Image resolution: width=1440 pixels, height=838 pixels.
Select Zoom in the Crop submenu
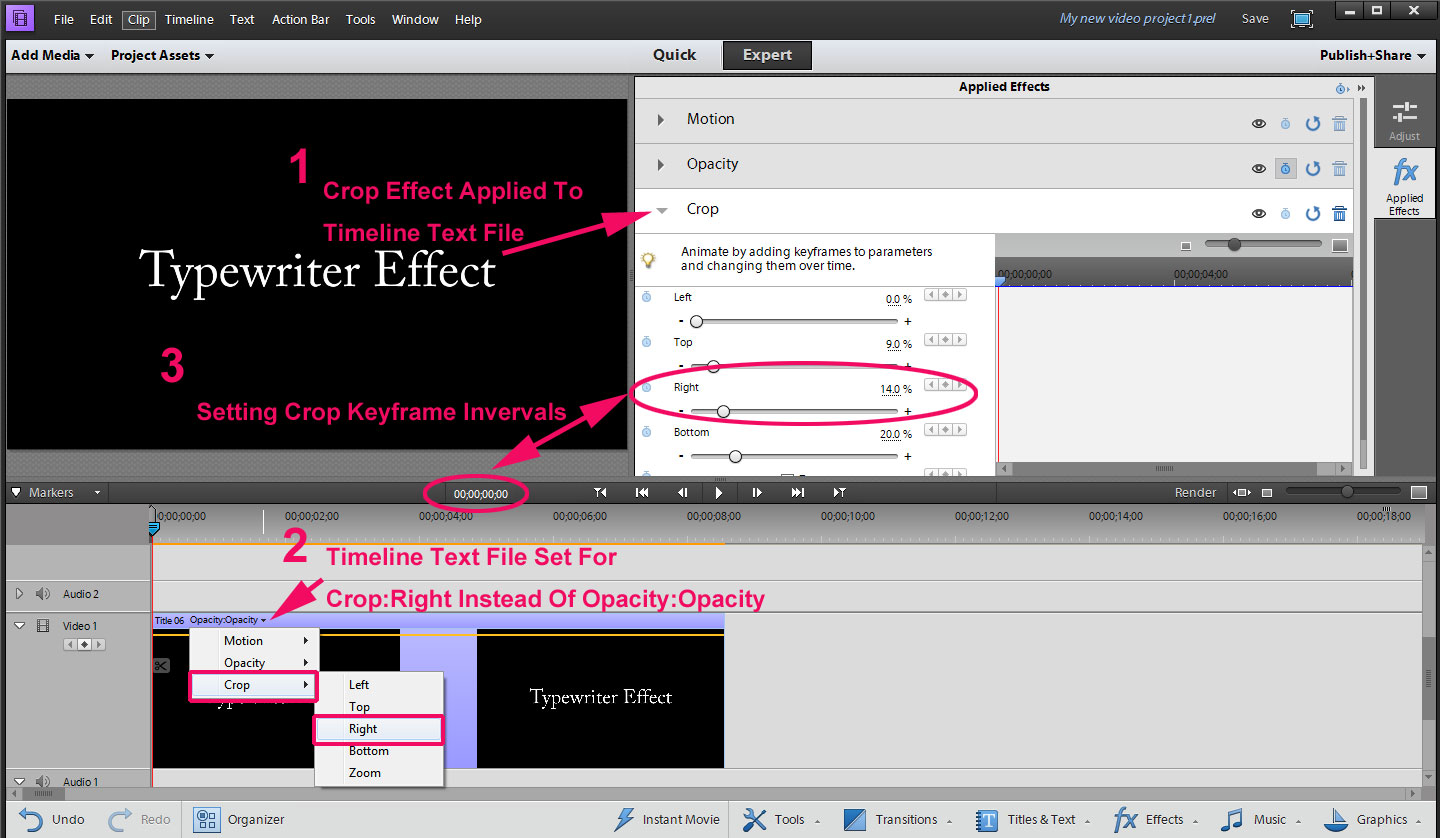(x=378, y=773)
